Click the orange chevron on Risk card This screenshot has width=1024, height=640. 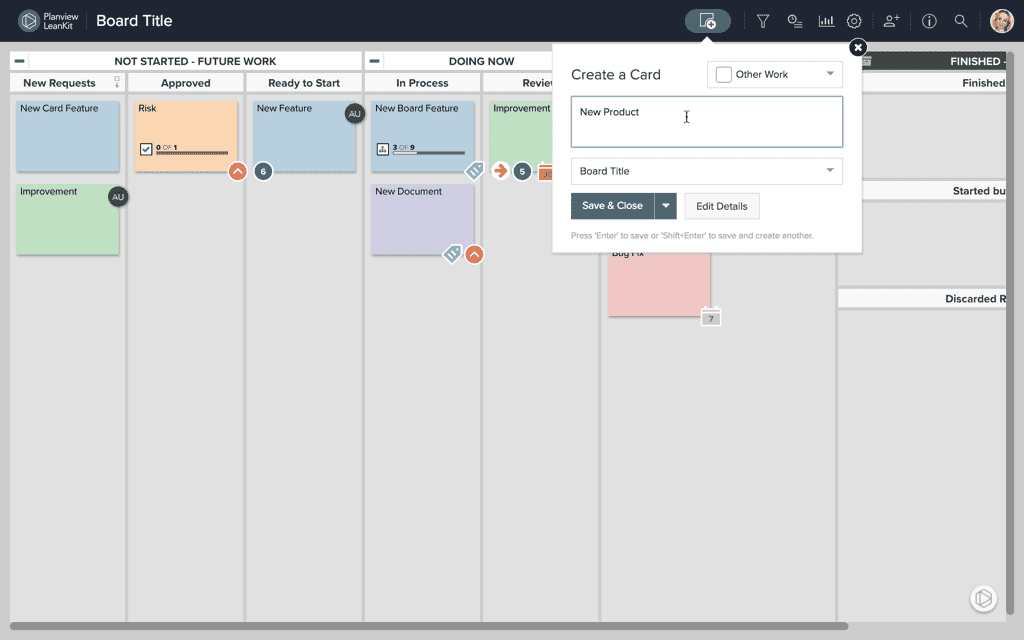click(238, 171)
